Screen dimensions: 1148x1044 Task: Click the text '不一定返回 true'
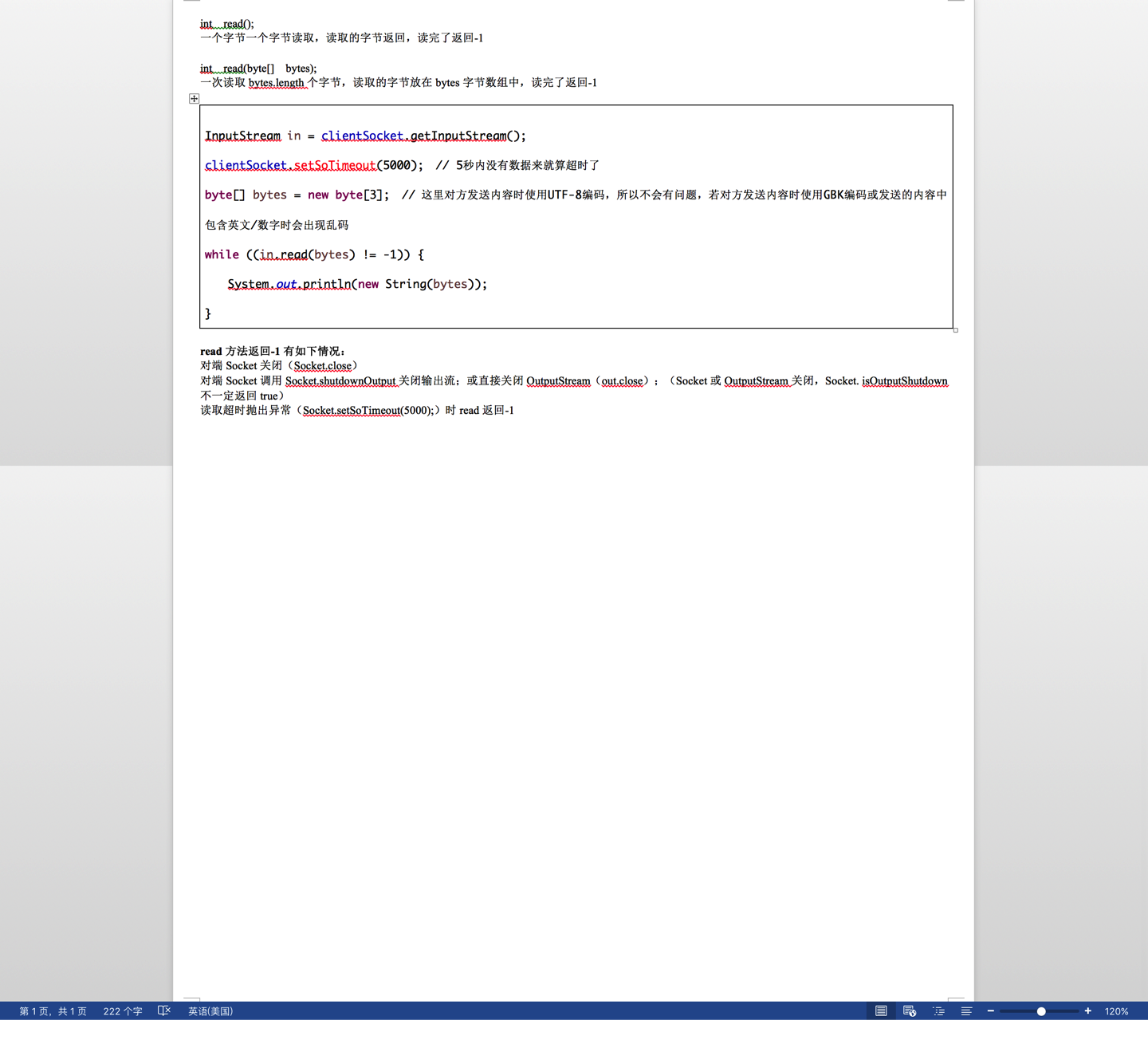pos(239,396)
